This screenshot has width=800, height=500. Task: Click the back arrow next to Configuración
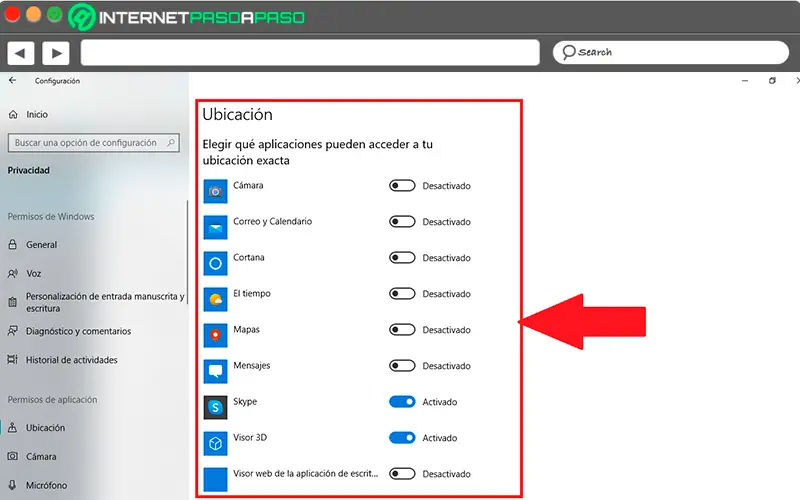tap(13, 80)
